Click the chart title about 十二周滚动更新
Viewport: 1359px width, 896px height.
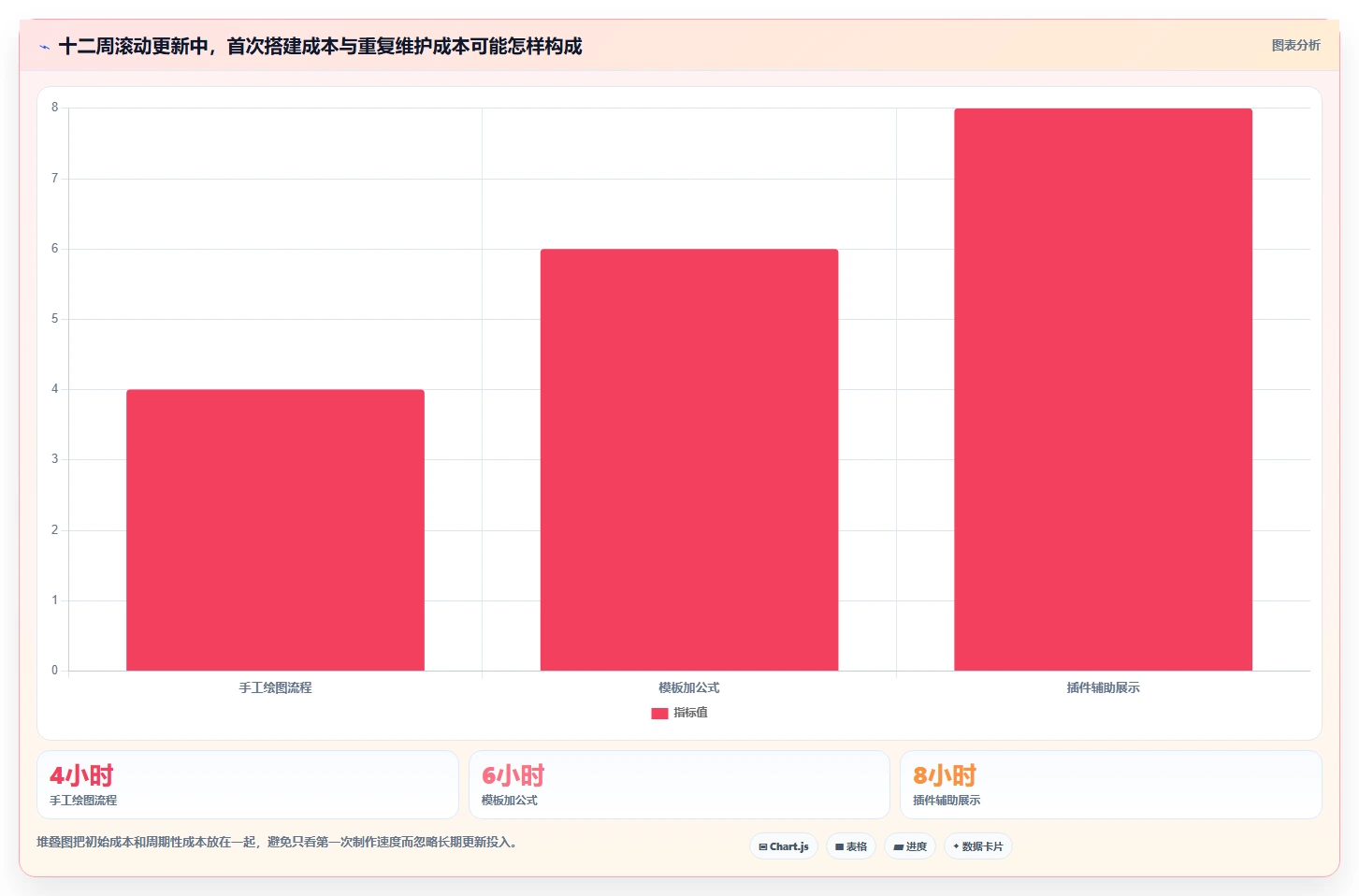(320, 46)
